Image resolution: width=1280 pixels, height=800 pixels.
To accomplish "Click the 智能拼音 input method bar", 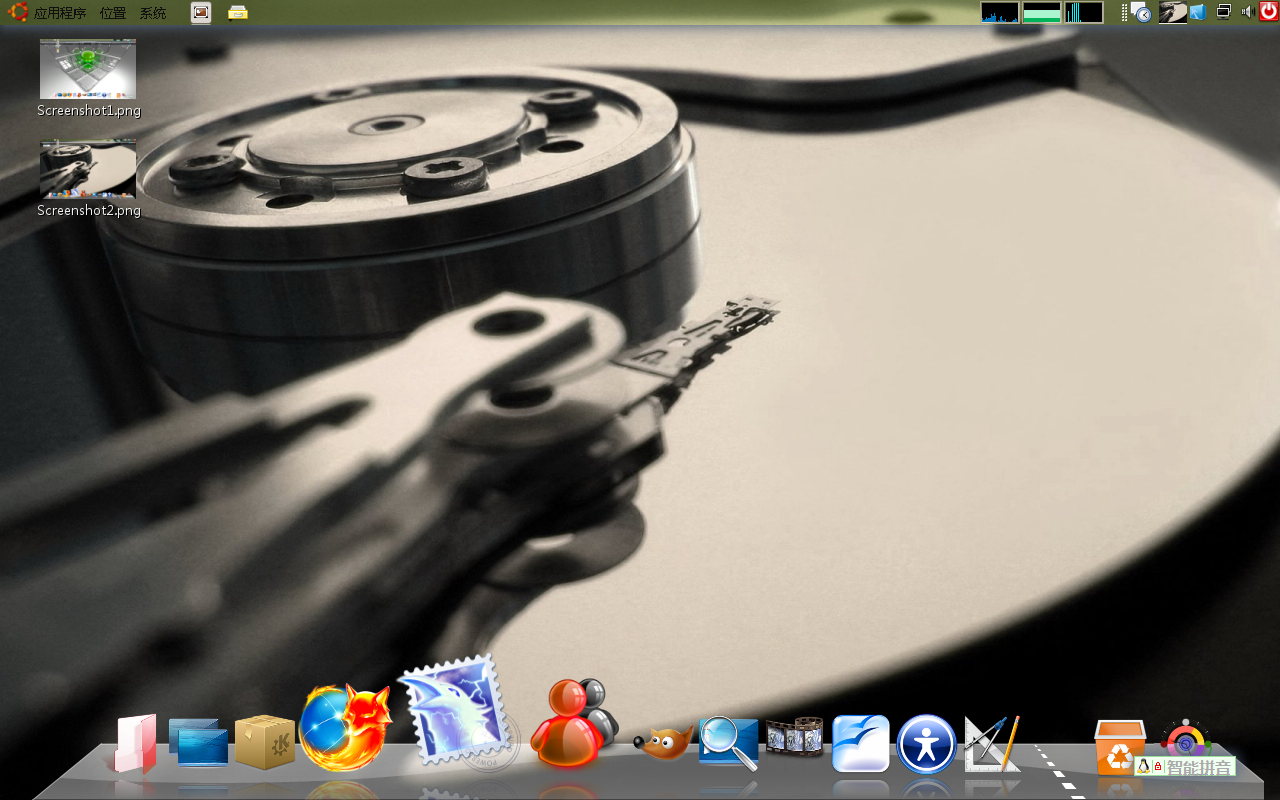I will [1185, 767].
